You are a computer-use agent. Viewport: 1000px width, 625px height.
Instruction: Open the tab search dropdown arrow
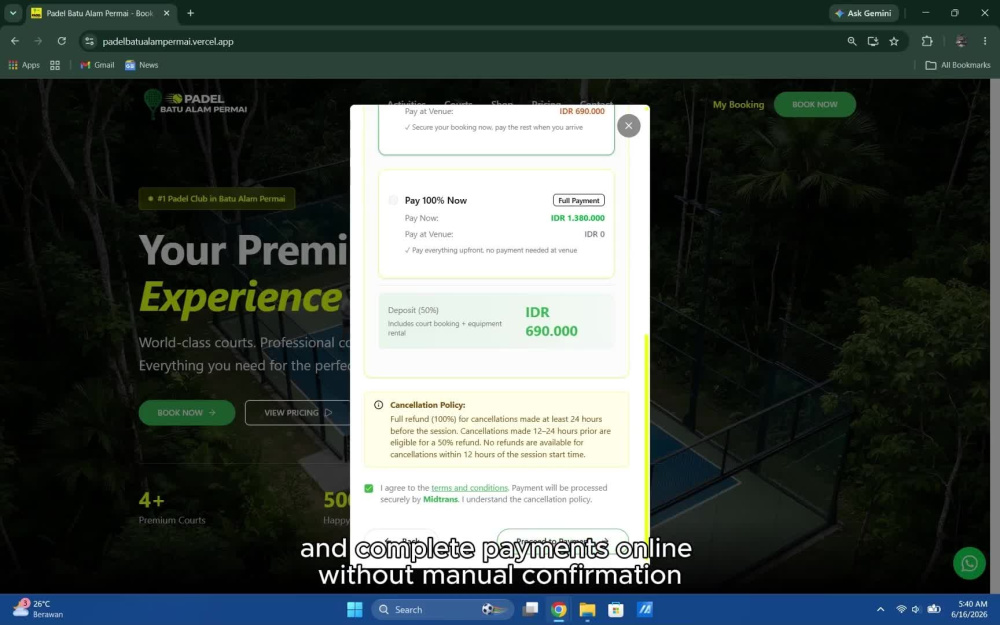tap(13, 13)
